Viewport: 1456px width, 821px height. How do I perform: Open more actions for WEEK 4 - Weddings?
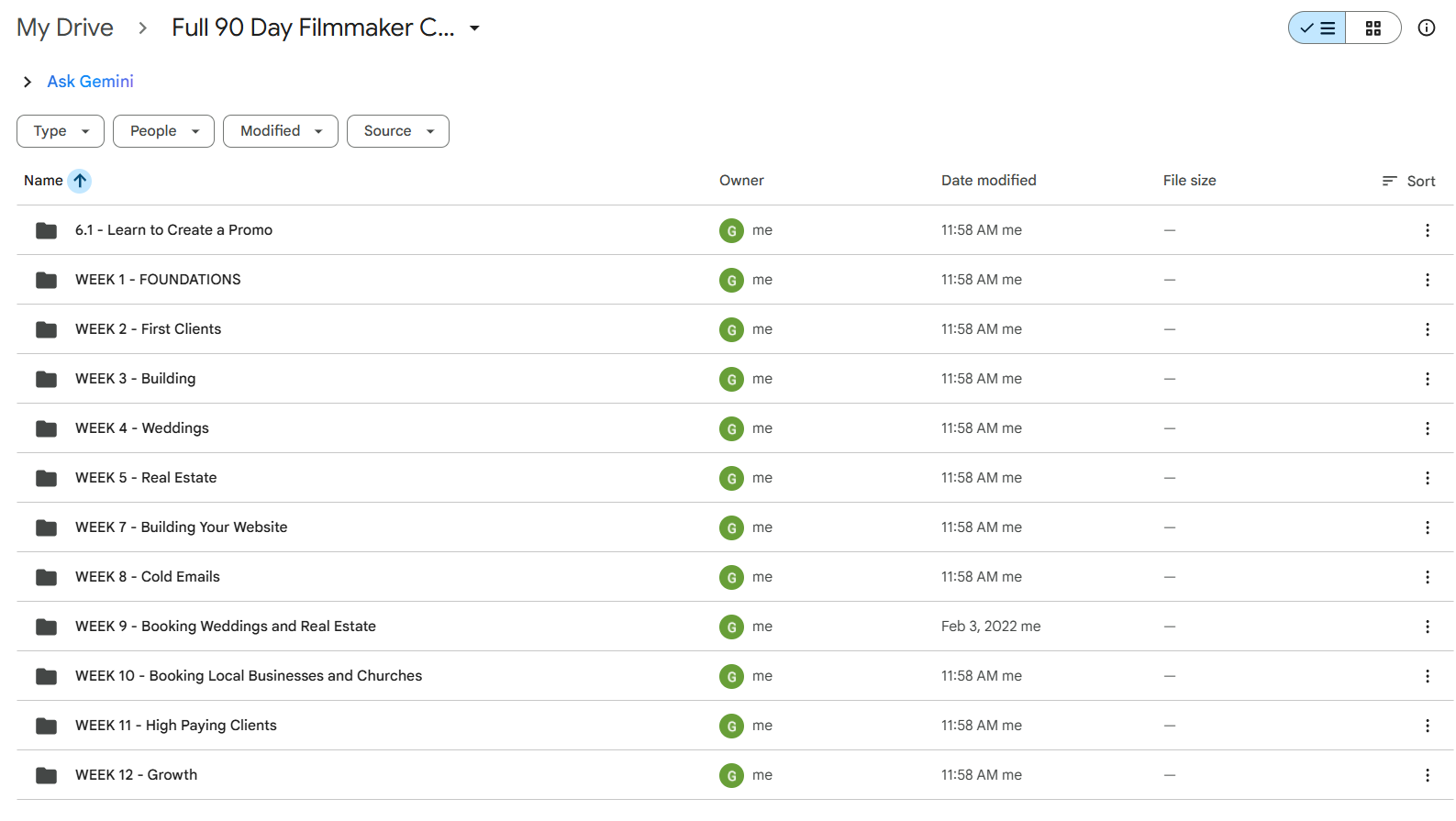pos(1428,428)
